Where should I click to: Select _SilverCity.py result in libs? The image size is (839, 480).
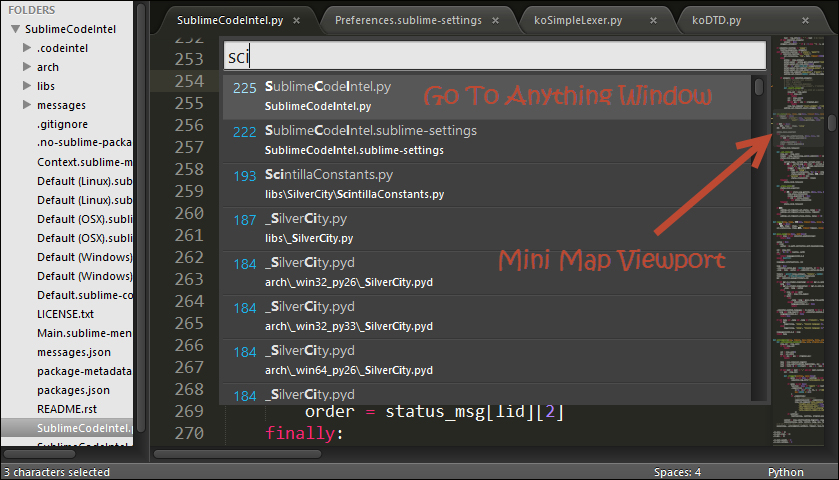pos(486,229)
